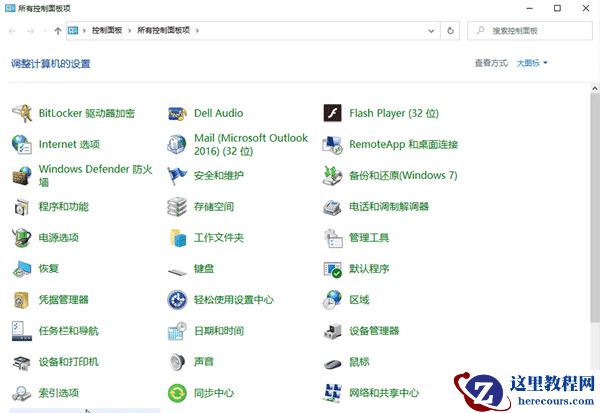Click the 默认程序 text label
Viewport: 600px width, 413px height.
point(369,269)
